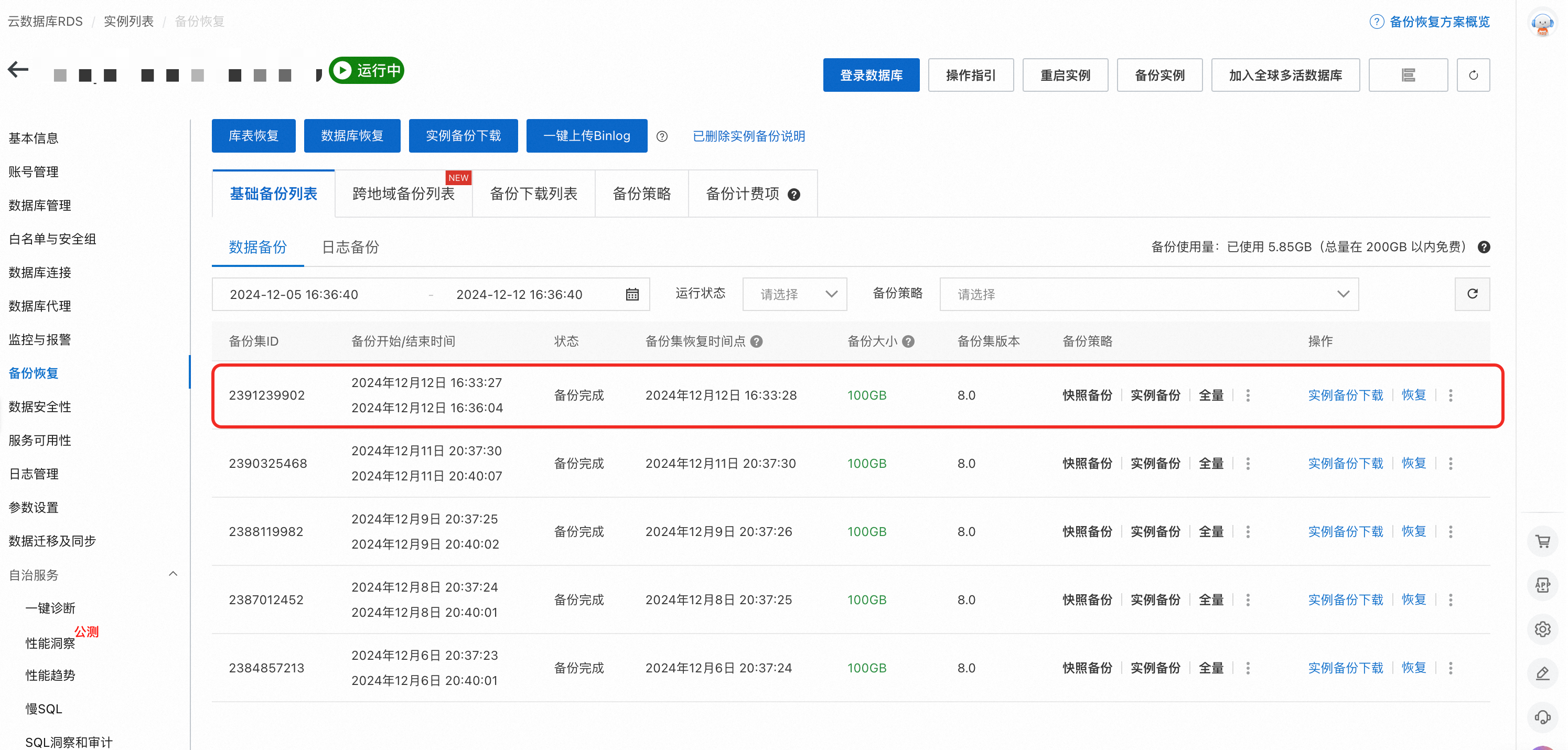
Task: Click the 重启实例 button
Action: tap(1065, 75)
